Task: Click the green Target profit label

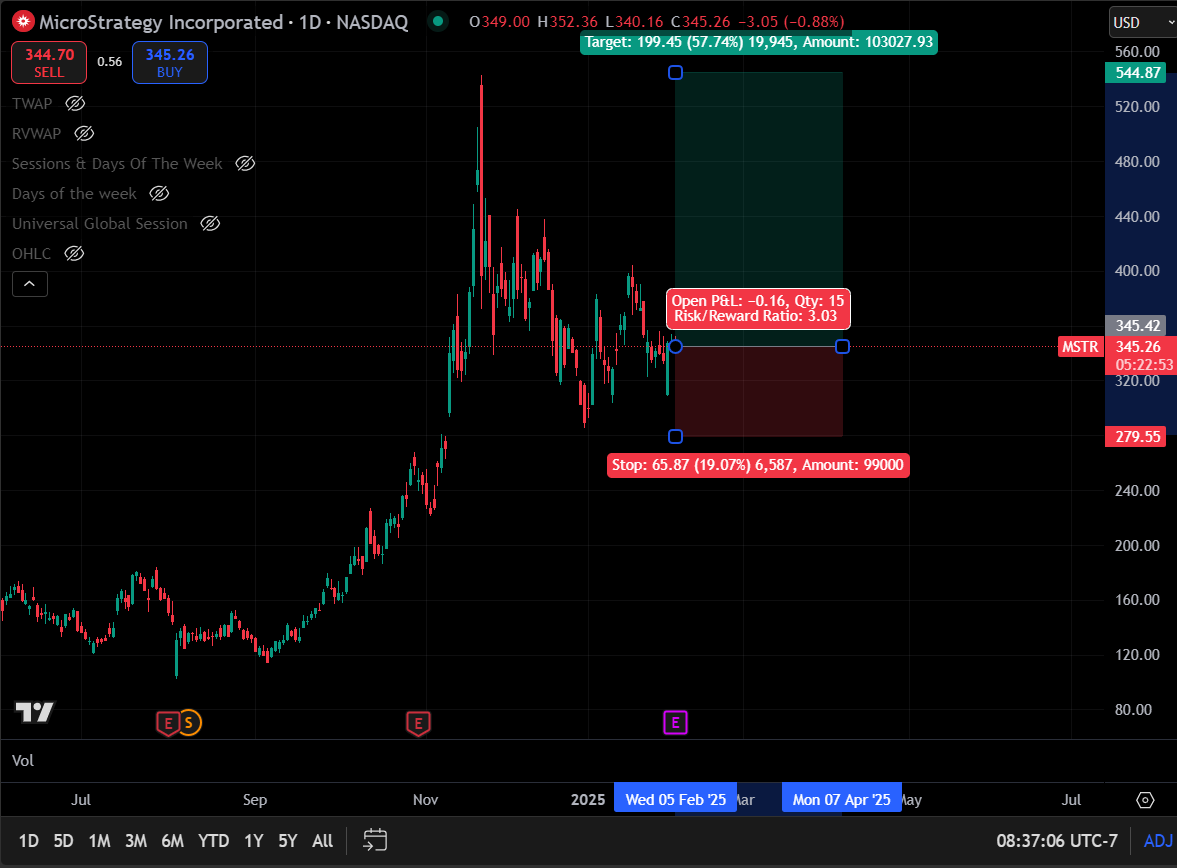Action: (759, 42)
